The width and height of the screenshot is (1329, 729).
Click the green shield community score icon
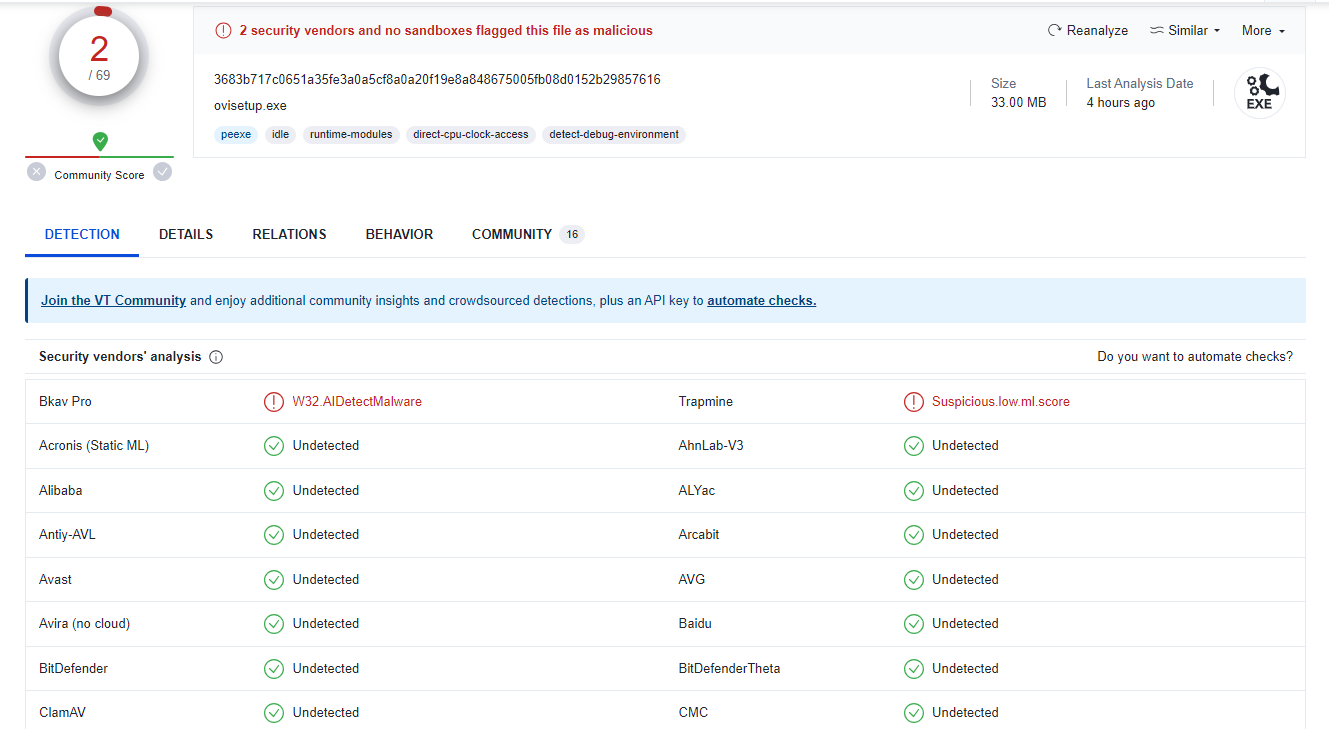(x=100, y=142)
